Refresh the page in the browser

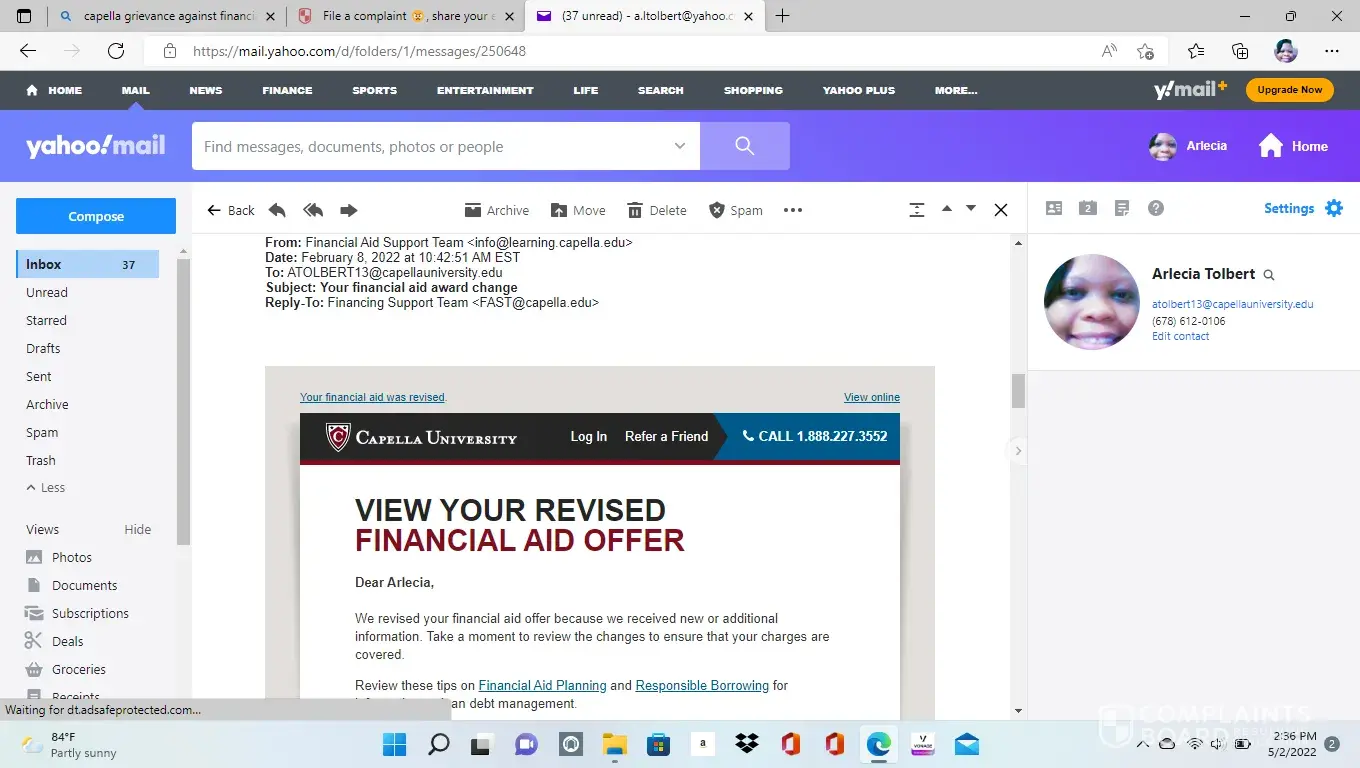116,51
